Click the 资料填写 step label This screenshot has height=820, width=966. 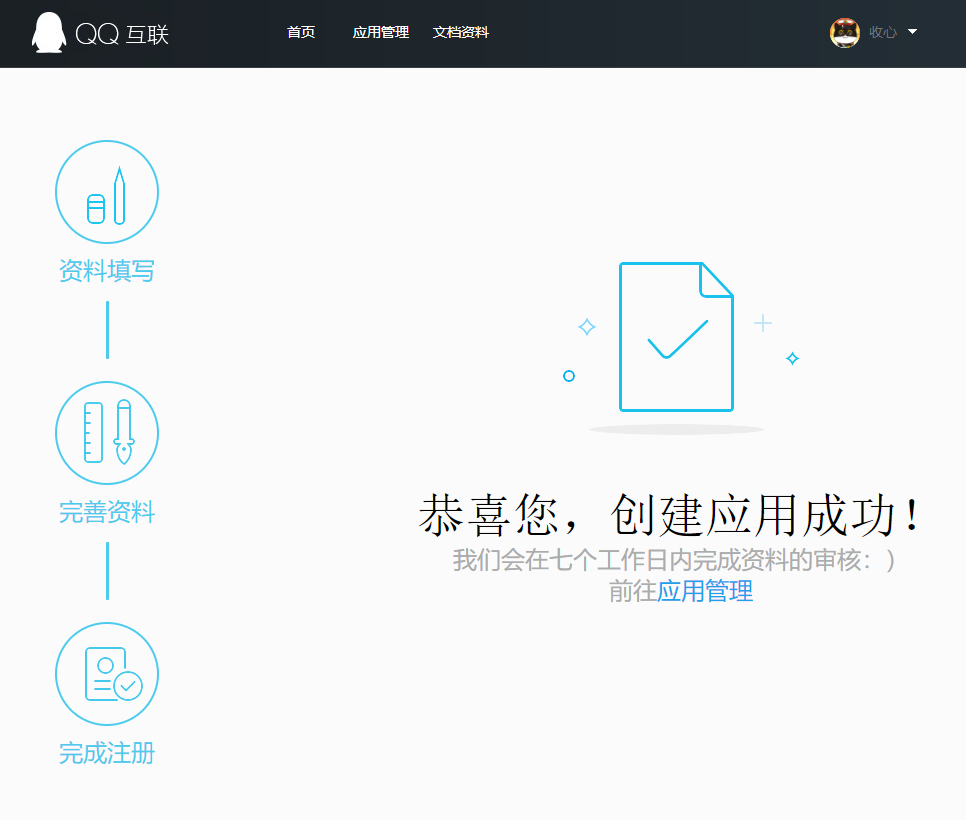click(107, 271)
